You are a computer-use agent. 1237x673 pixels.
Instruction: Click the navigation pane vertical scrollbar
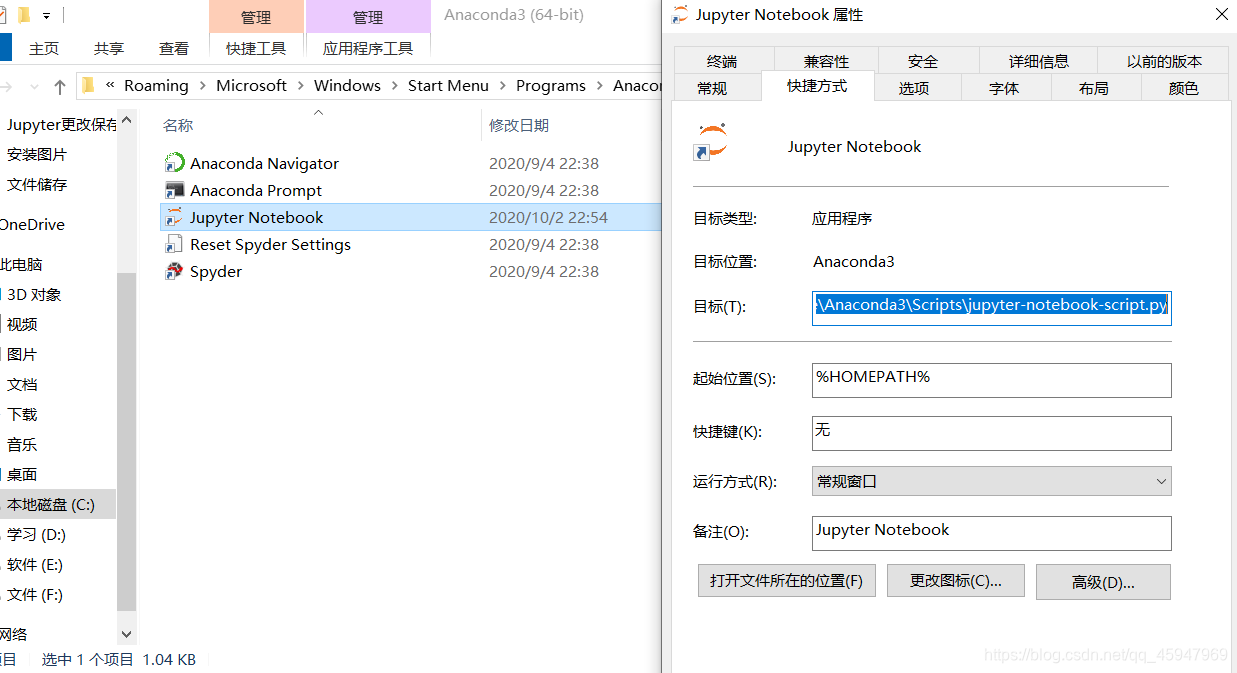tap(126, 440)
